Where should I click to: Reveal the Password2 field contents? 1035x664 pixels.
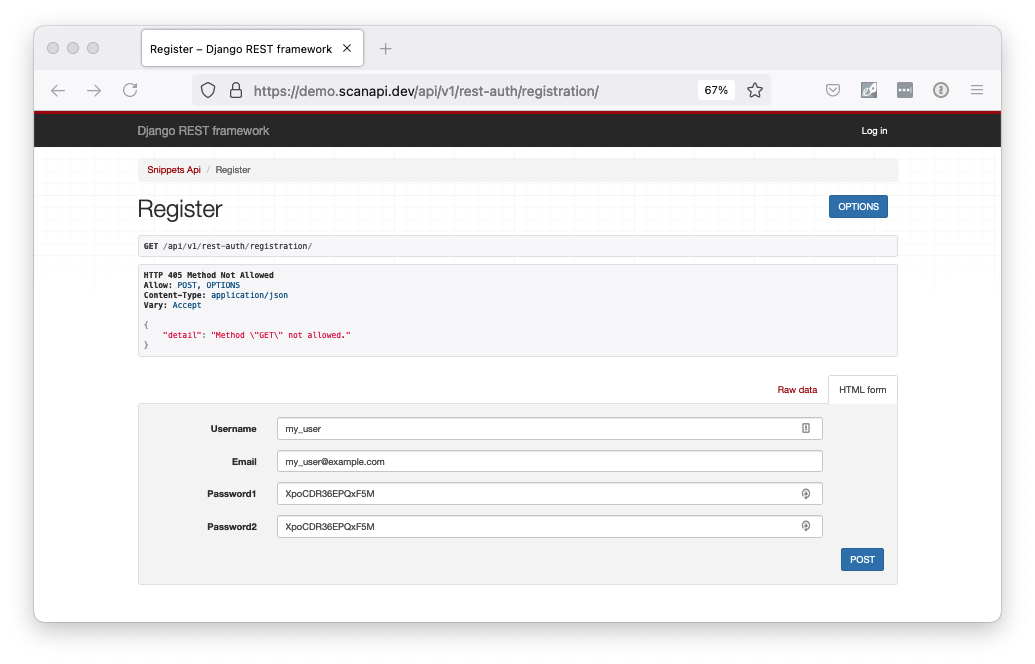tap(806, 526)
